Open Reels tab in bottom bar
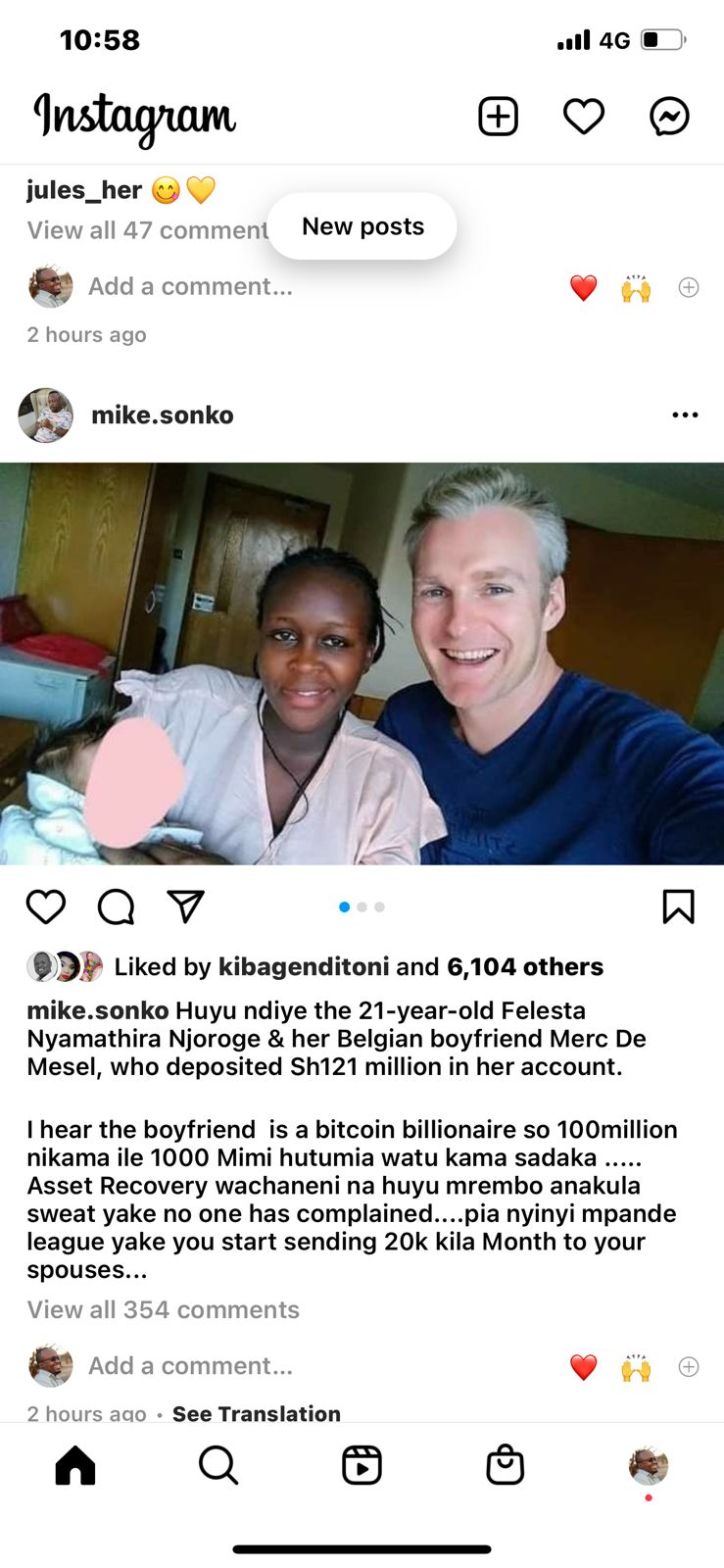Viewport: 724px width, 1568px height. (362, 1466)
